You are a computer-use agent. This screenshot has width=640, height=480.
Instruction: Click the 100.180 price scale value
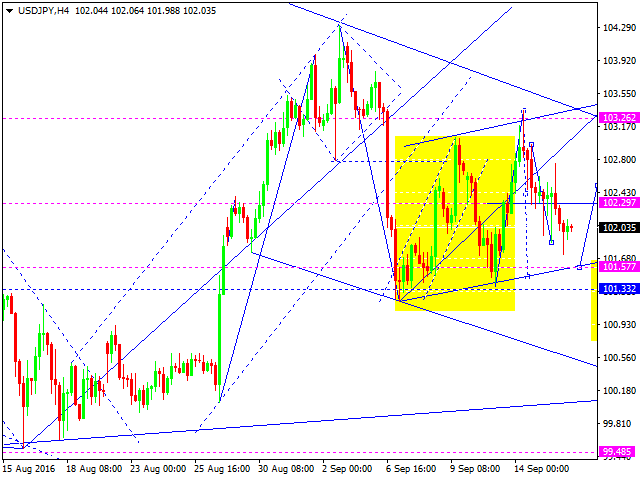pos(619,391)
